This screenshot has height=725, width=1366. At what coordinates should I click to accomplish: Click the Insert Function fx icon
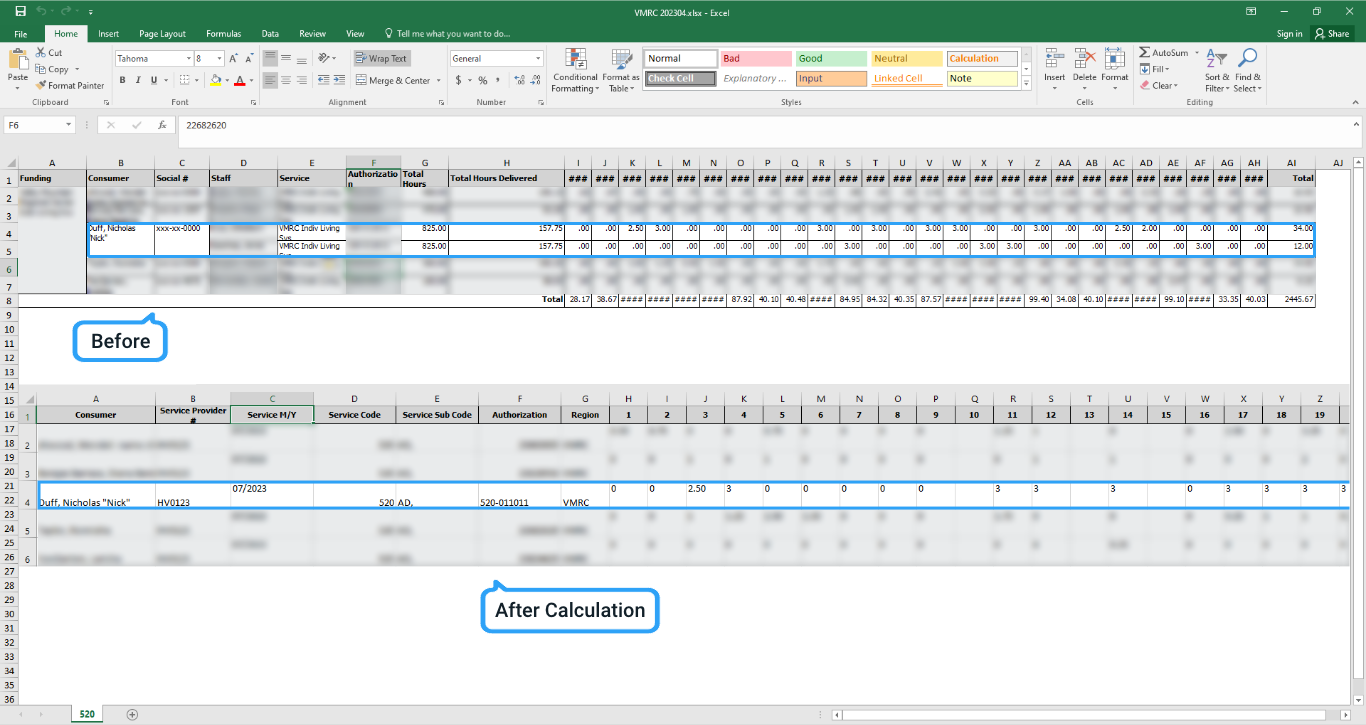pyautogui.click(x=162, y=125)
